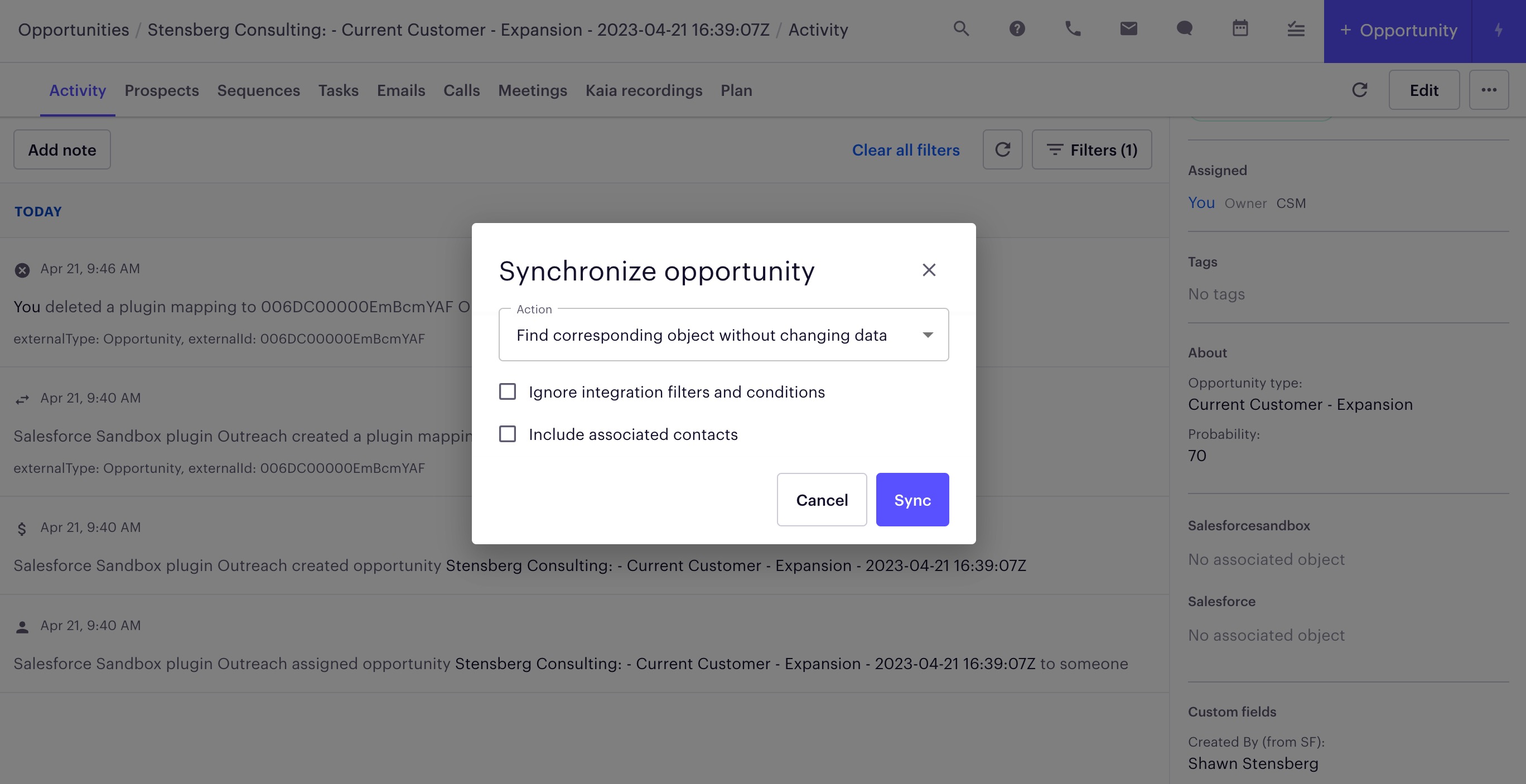Click the lightning bolt quick action icon

click(1498, 30)
